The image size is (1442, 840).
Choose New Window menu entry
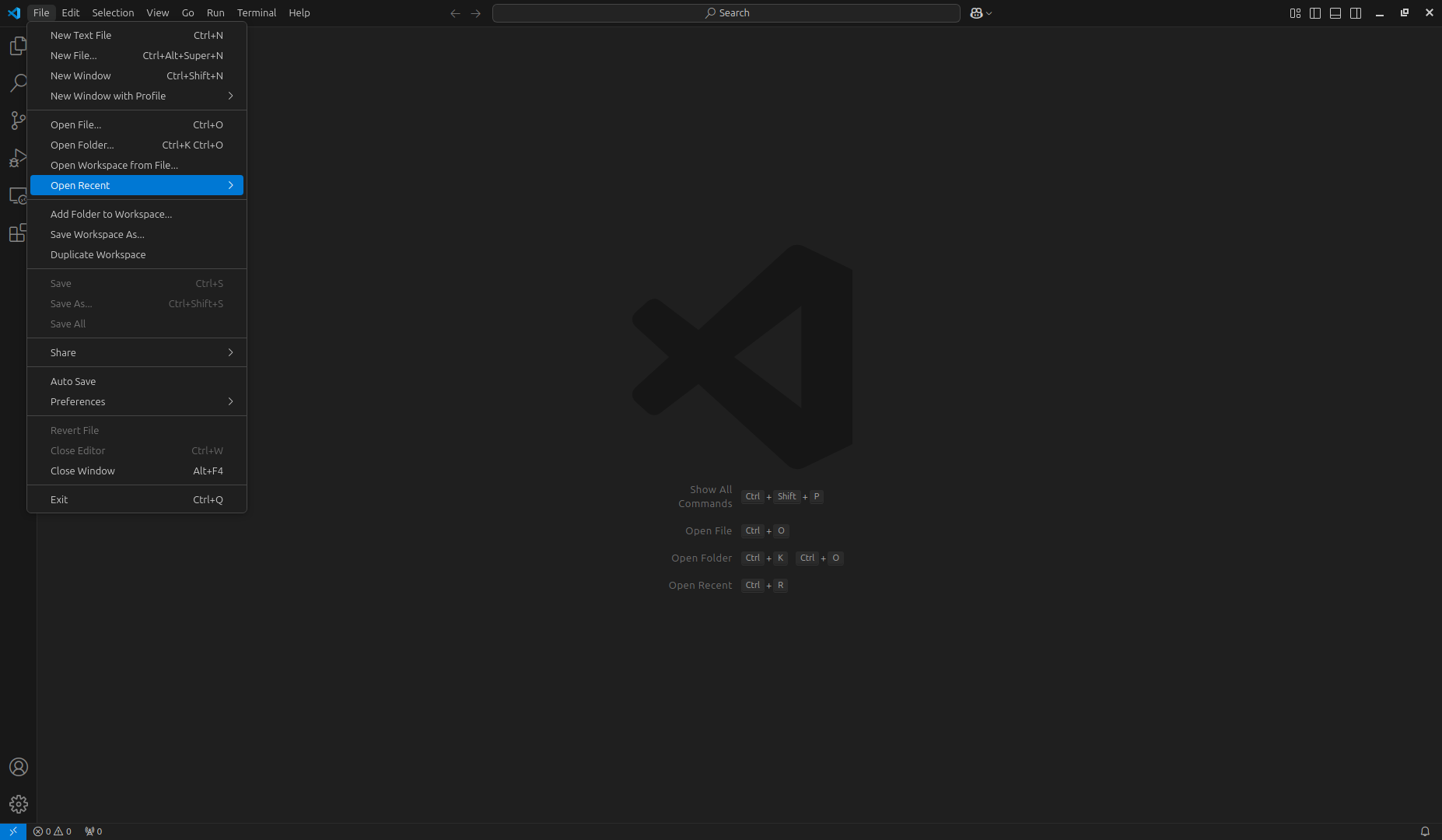pyautogui.click(x=137, y=75)
